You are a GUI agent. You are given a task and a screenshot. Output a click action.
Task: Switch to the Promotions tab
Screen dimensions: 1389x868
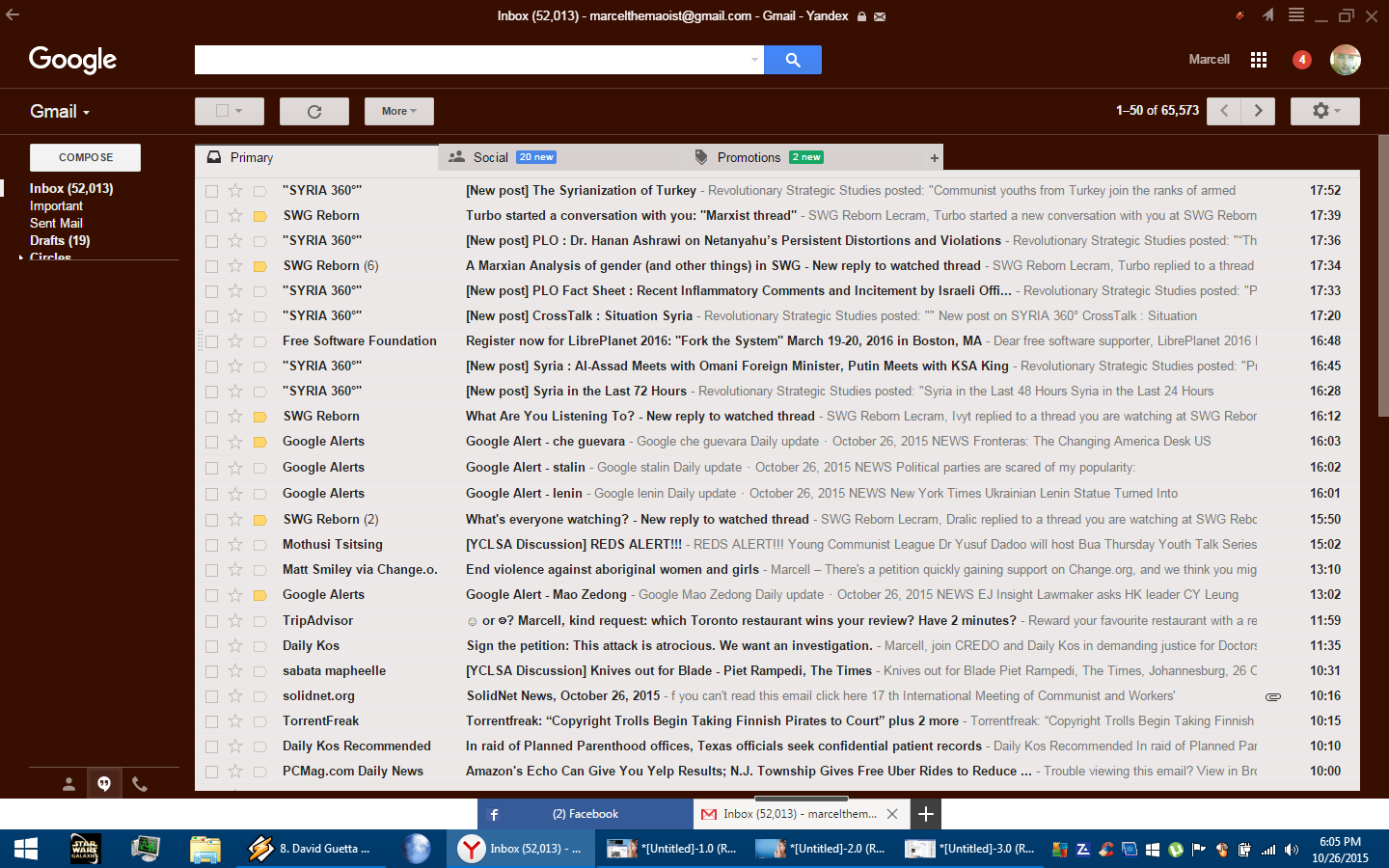tap(803, 157)
